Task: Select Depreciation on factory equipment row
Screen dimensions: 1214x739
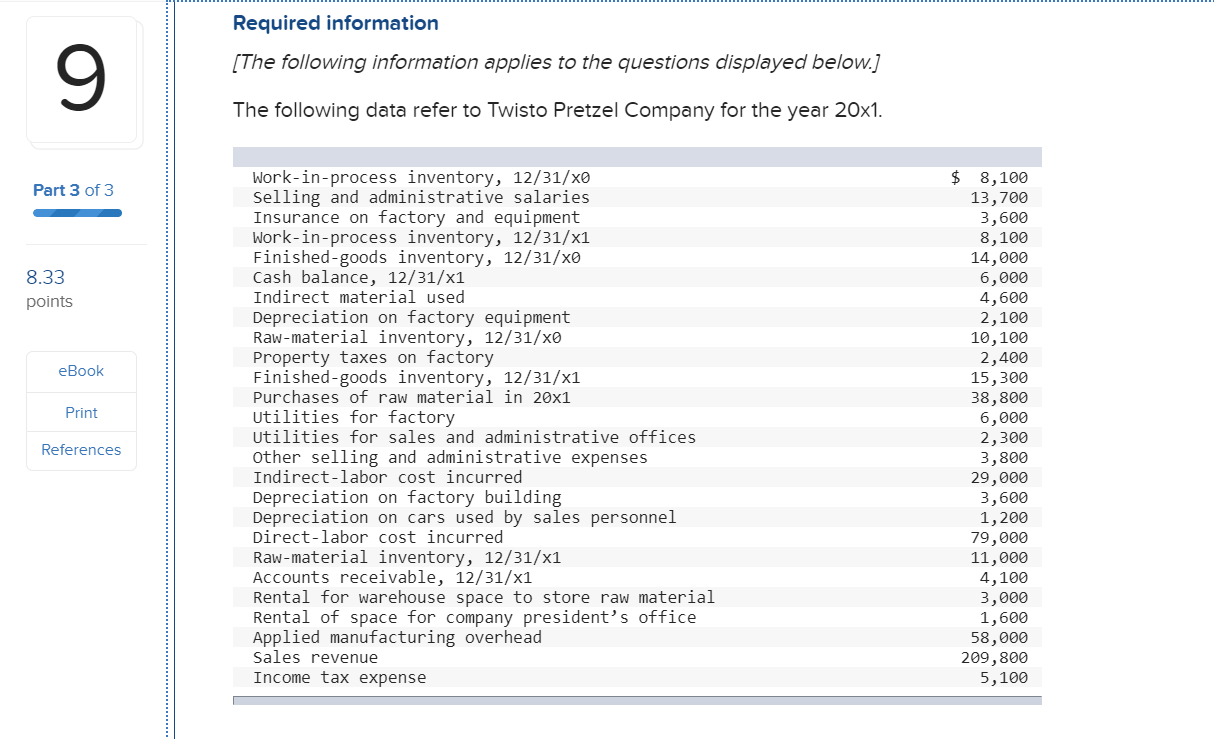Action: click(638, 317)
